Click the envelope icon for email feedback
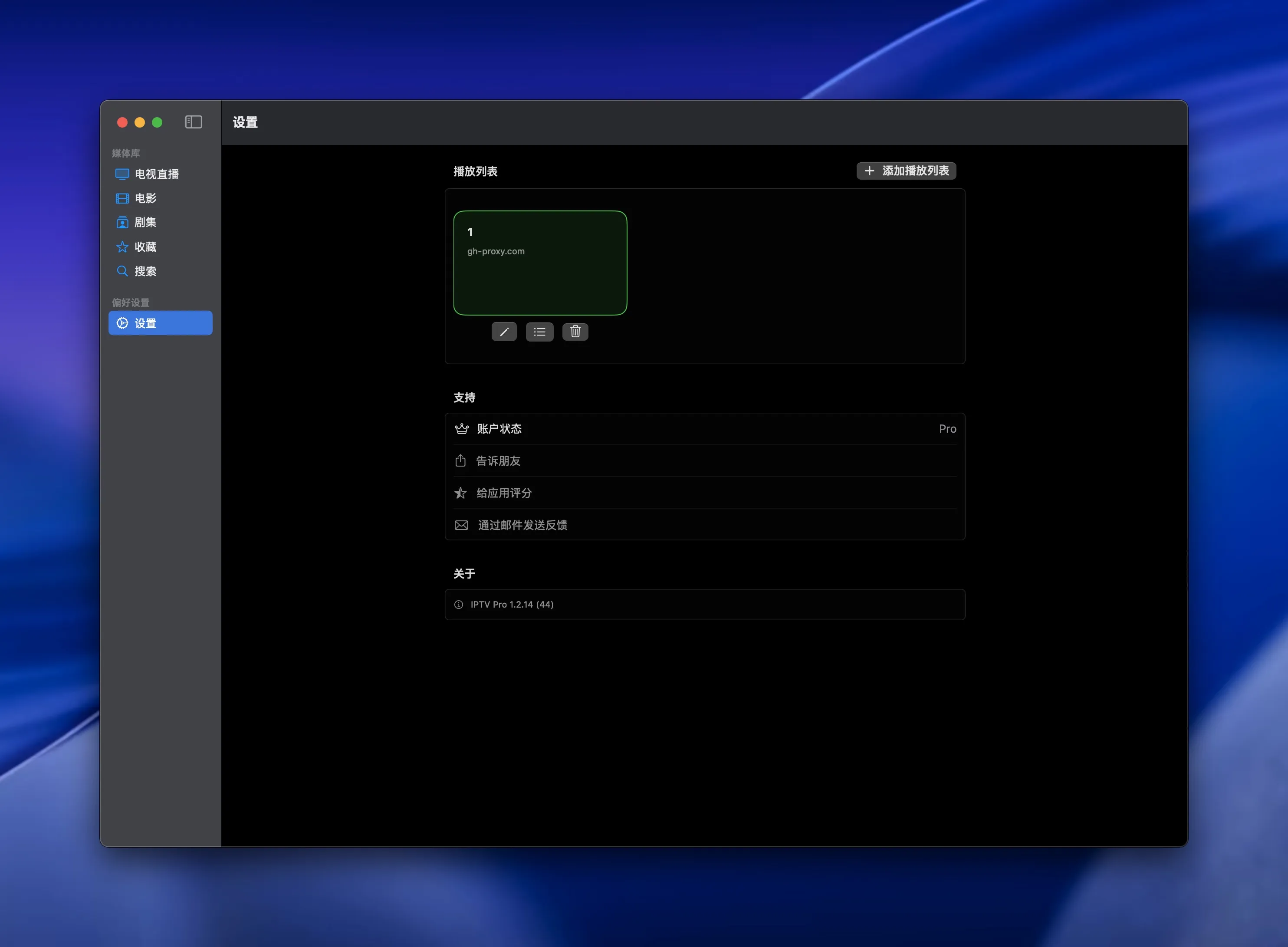The height and width of the screenshot is (947, 1288). (x=461, y=525)
